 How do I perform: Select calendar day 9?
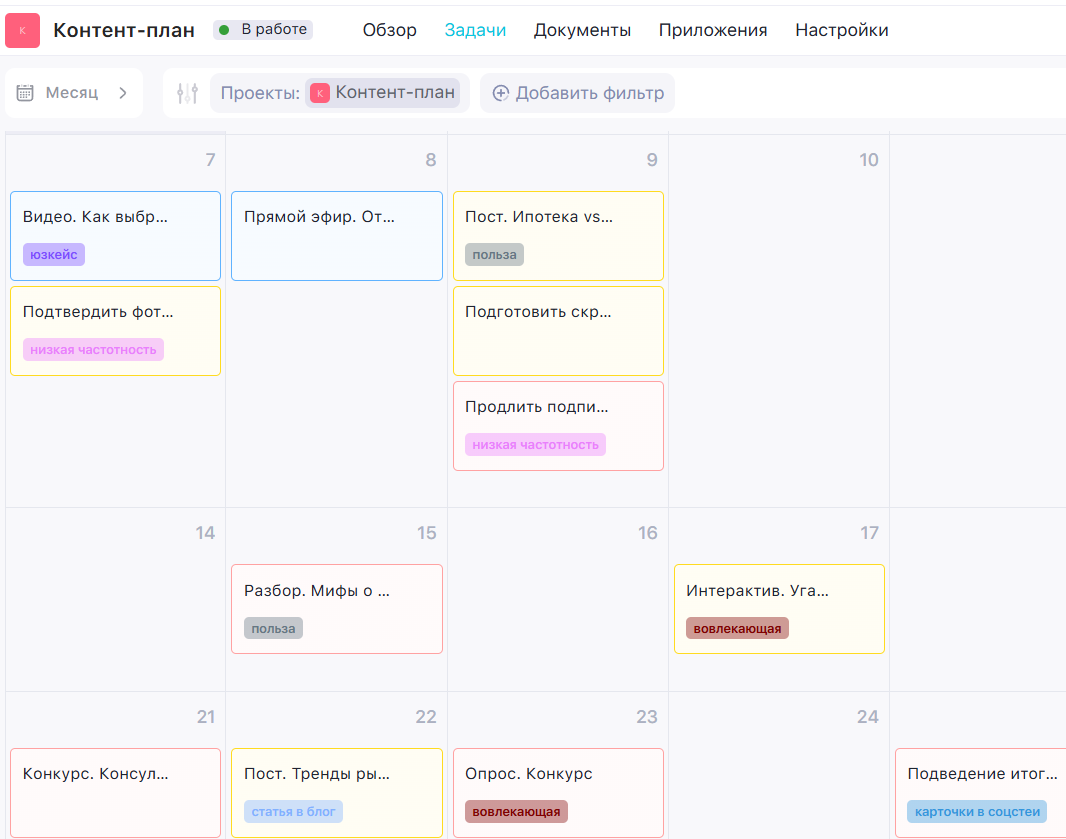[x=651, y=160]
